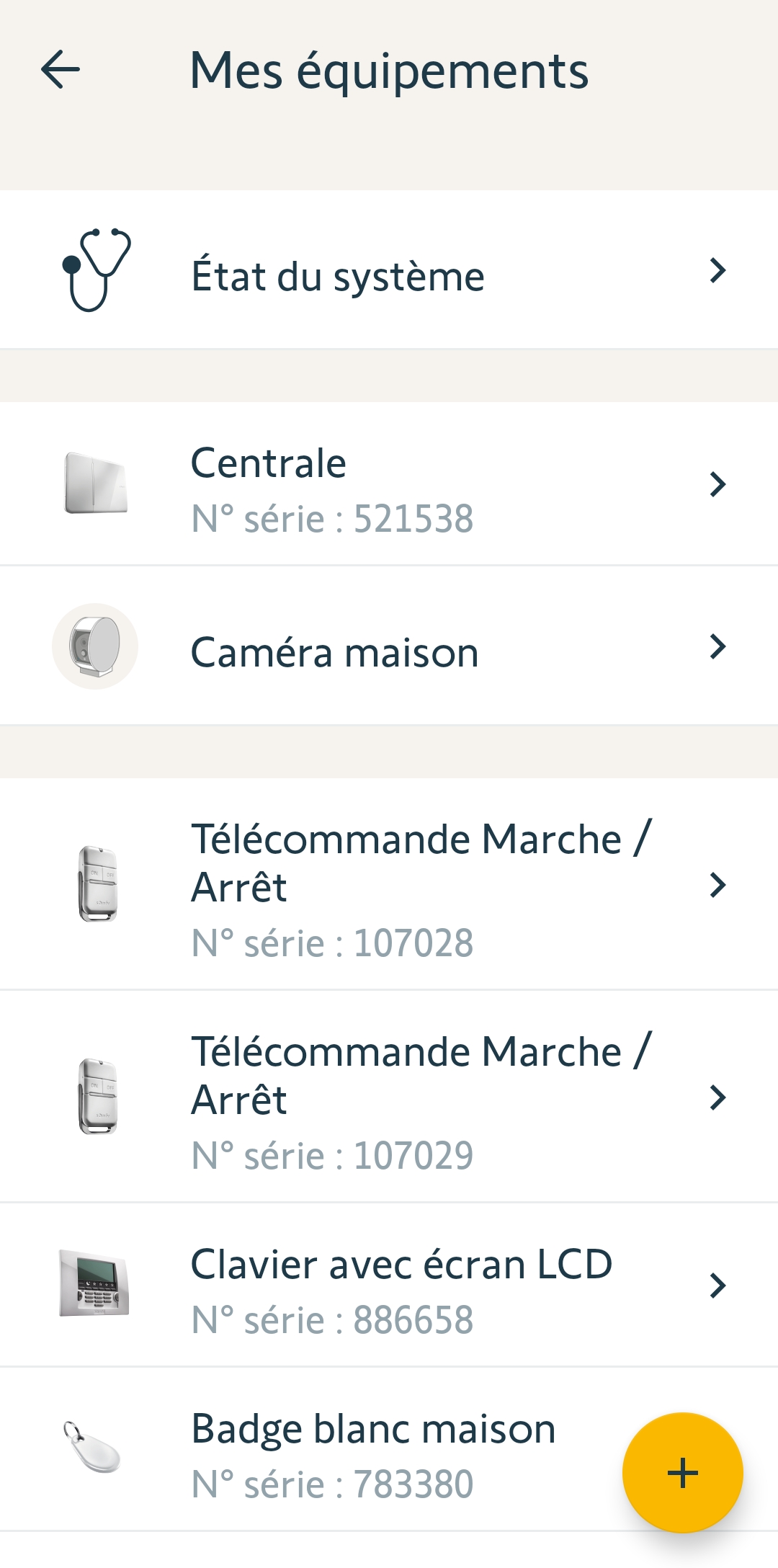Screen dimensions: 778x1568
Task: Open Caméra maison chevron arrow
Action: point(717,646)
